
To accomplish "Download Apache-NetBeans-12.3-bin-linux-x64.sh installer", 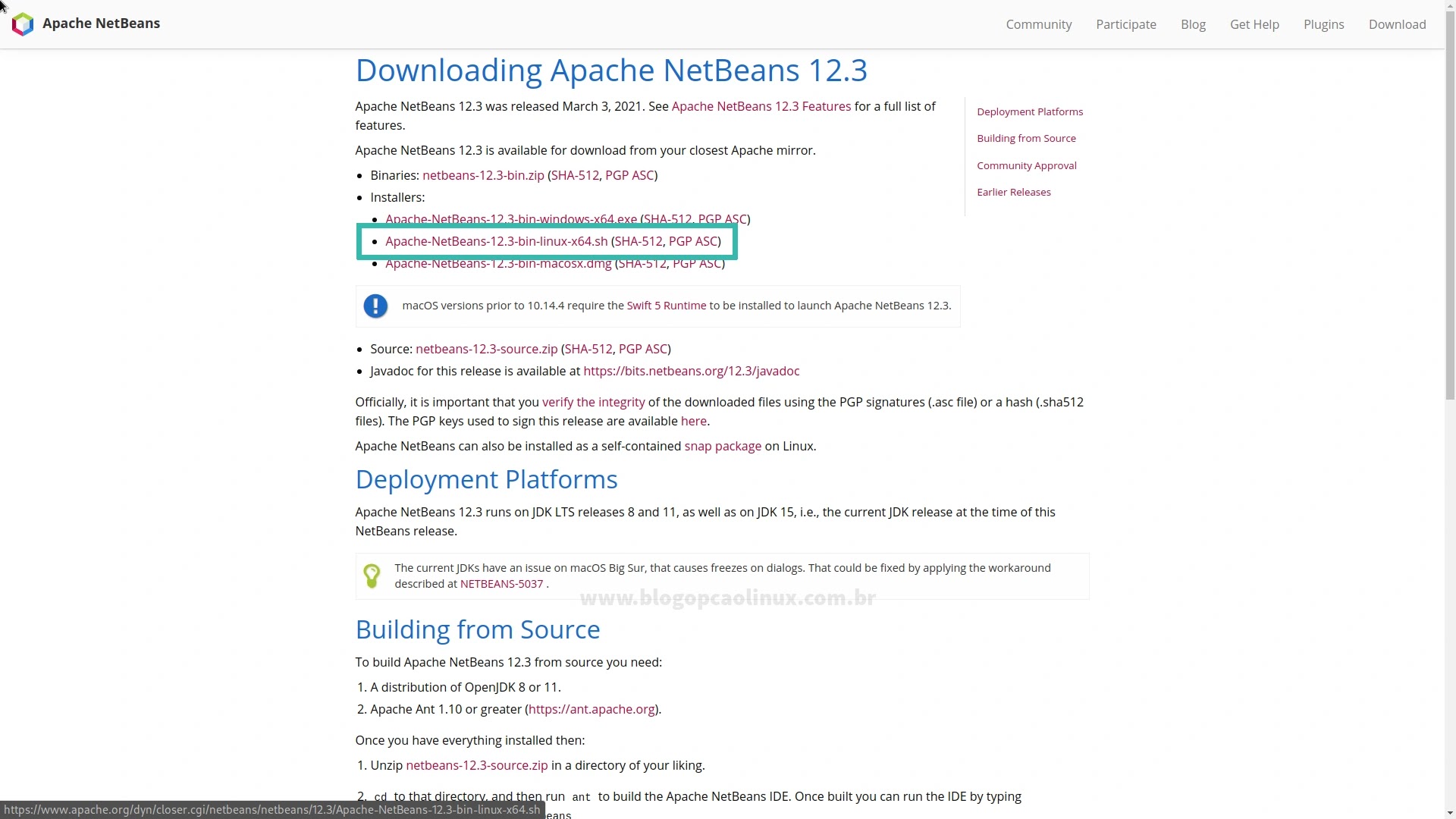I will 496,241.
